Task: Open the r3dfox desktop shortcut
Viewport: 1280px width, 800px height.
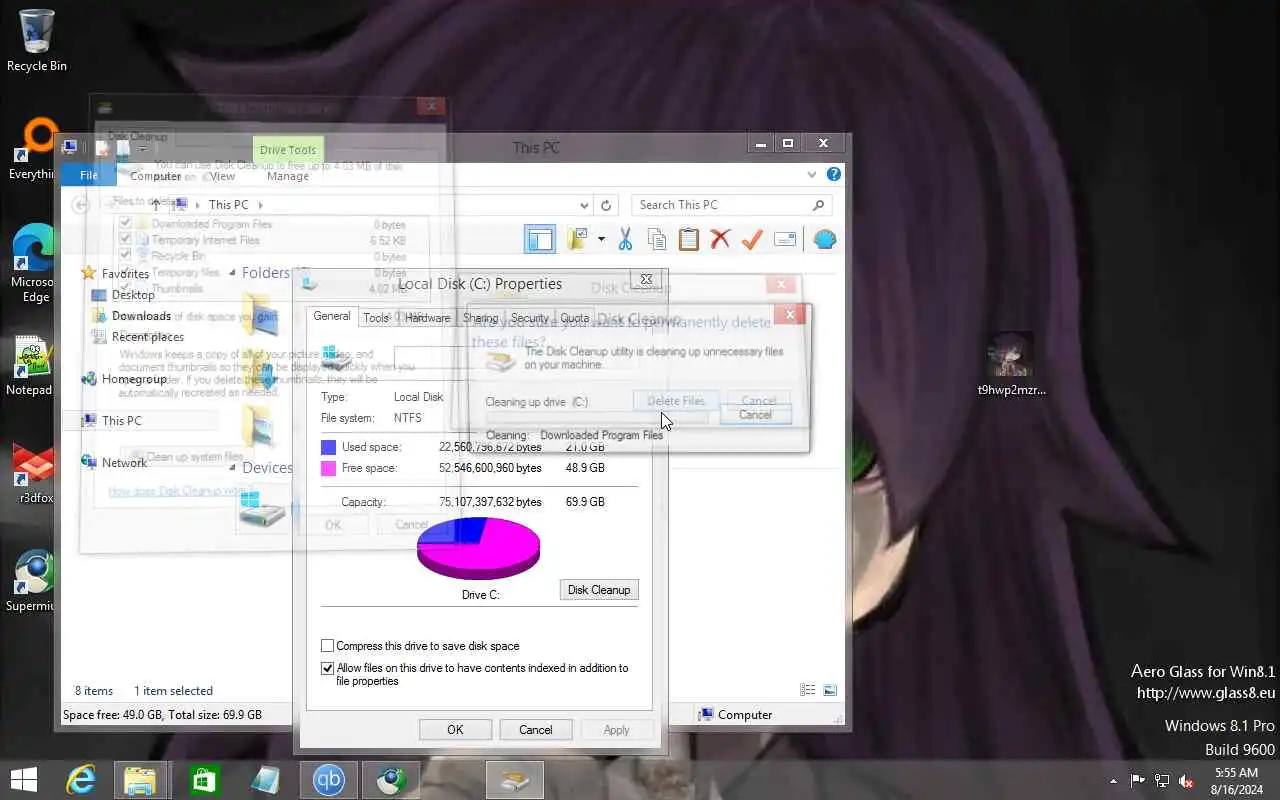Action: 33,473
